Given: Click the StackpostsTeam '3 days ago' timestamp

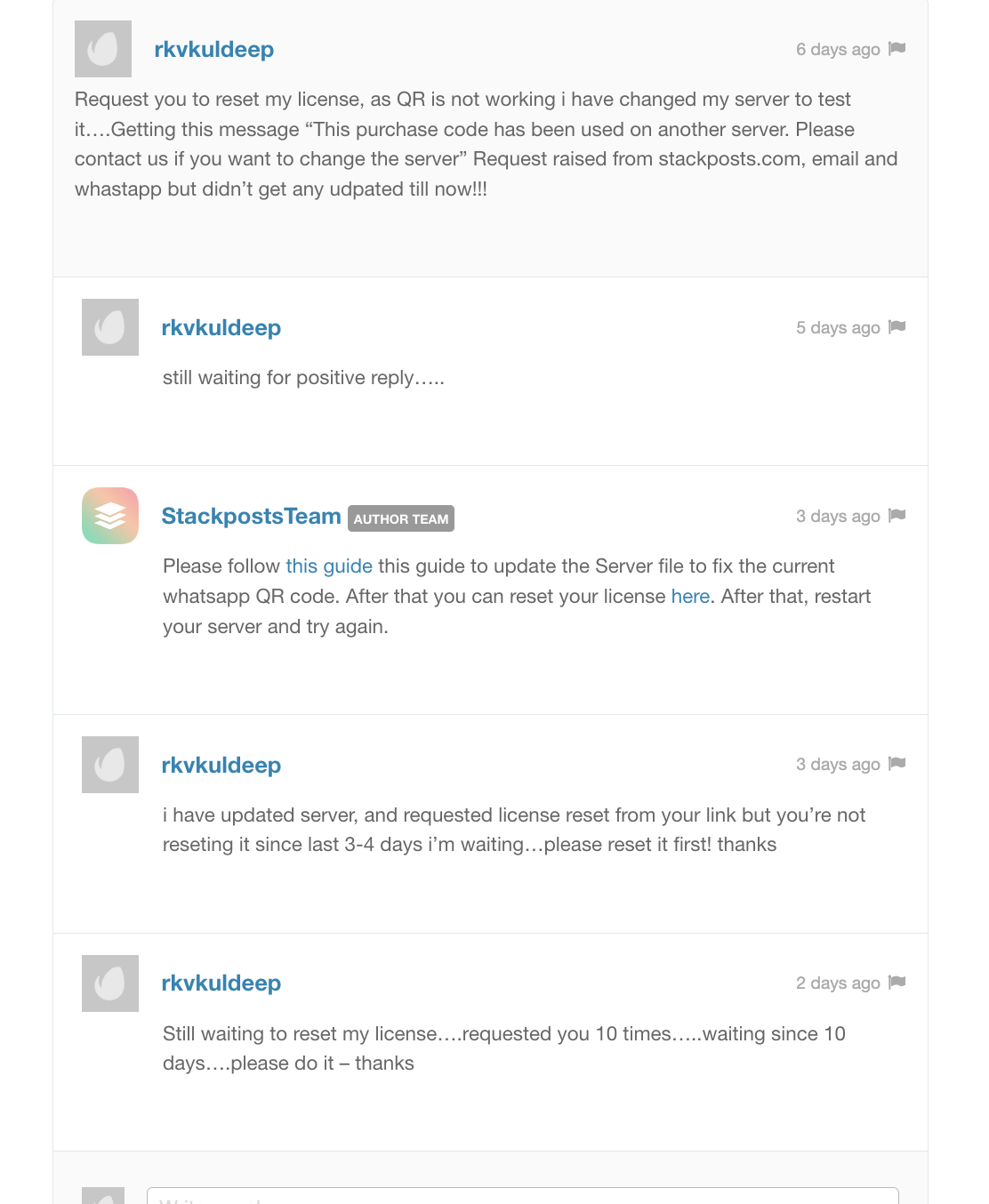Looking at the screenshot, I should (x=838, y=517).
